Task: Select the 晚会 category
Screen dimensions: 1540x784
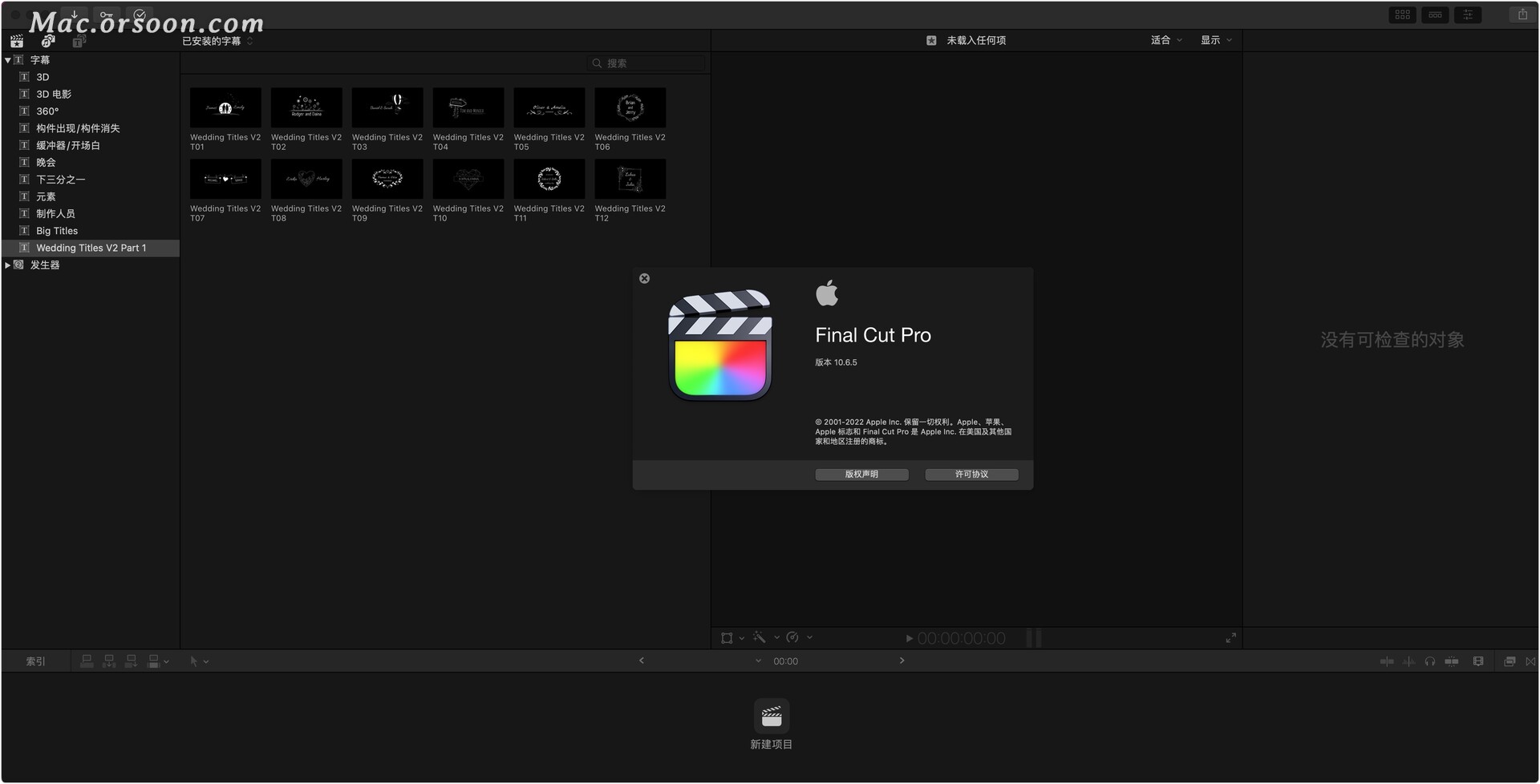Action: [x=91, y=163]
